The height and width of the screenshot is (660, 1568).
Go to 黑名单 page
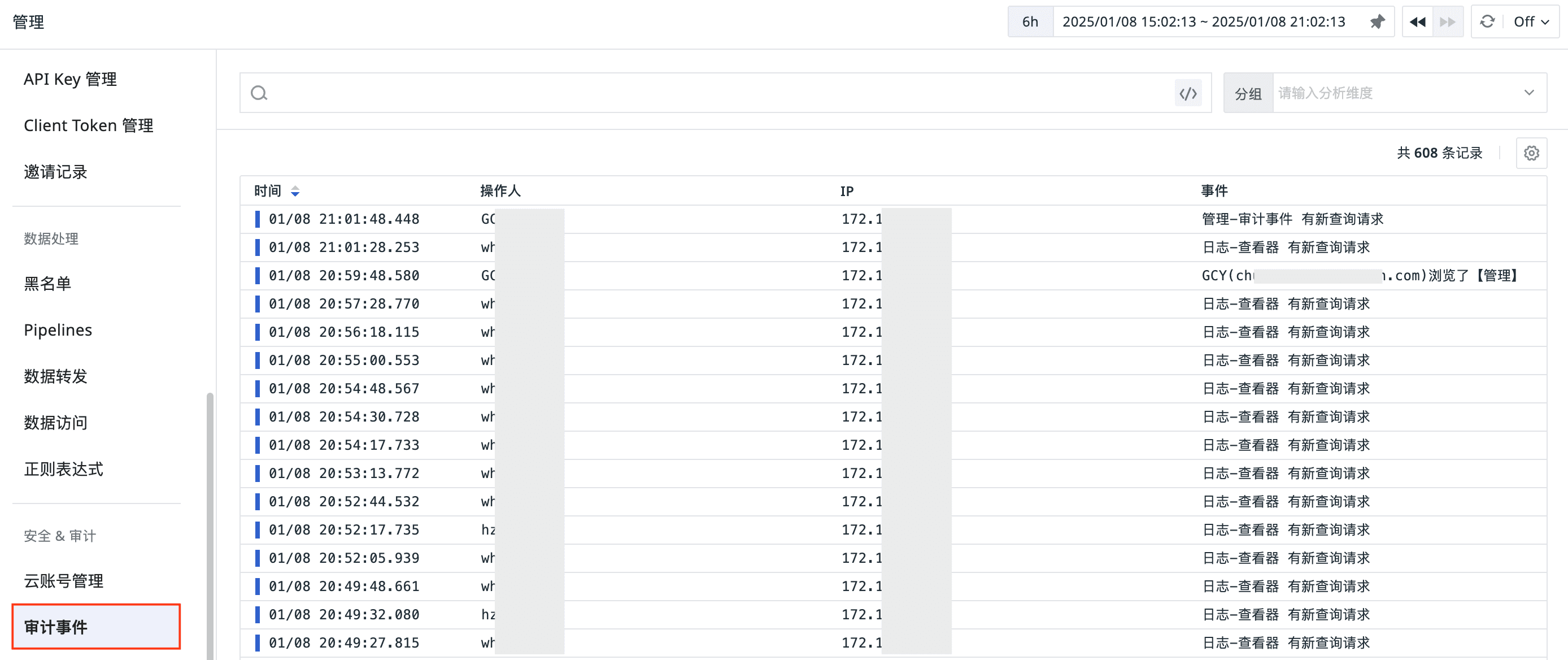[47, 284]
